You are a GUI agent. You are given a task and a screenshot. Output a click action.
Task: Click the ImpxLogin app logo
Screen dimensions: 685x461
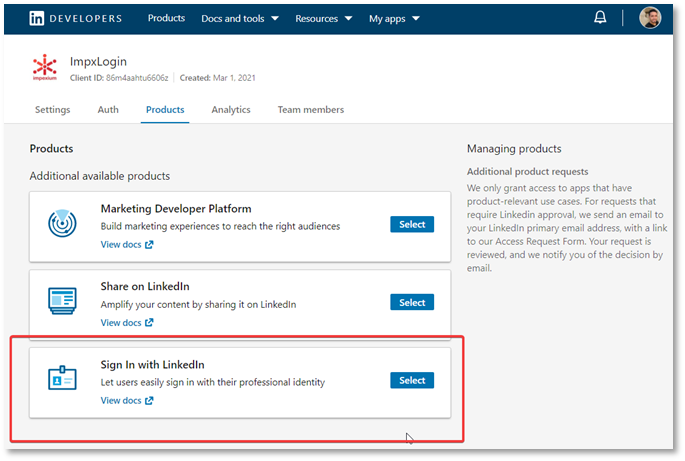[x=45, y=67]
